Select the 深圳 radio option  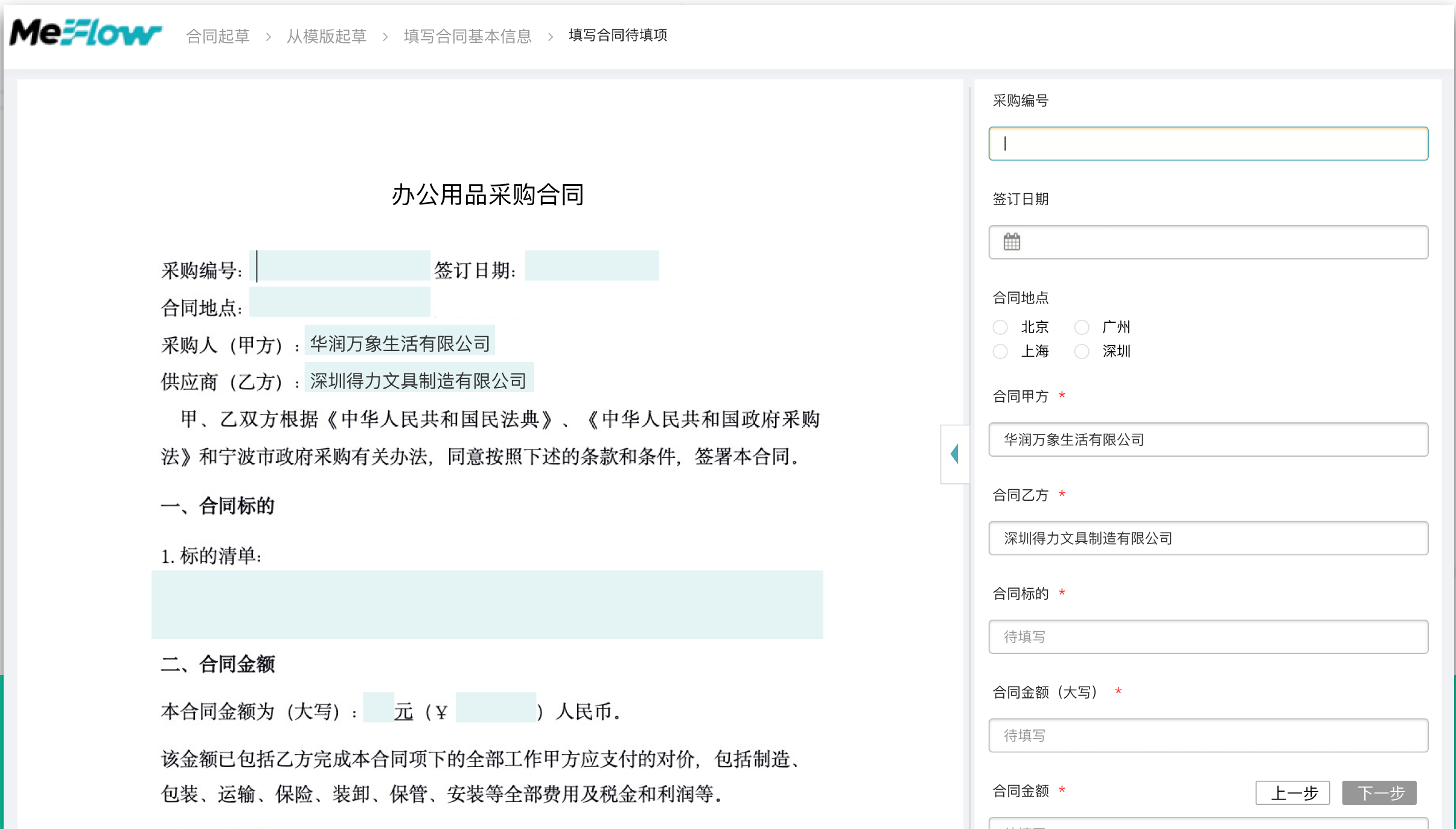point(1082,351)
